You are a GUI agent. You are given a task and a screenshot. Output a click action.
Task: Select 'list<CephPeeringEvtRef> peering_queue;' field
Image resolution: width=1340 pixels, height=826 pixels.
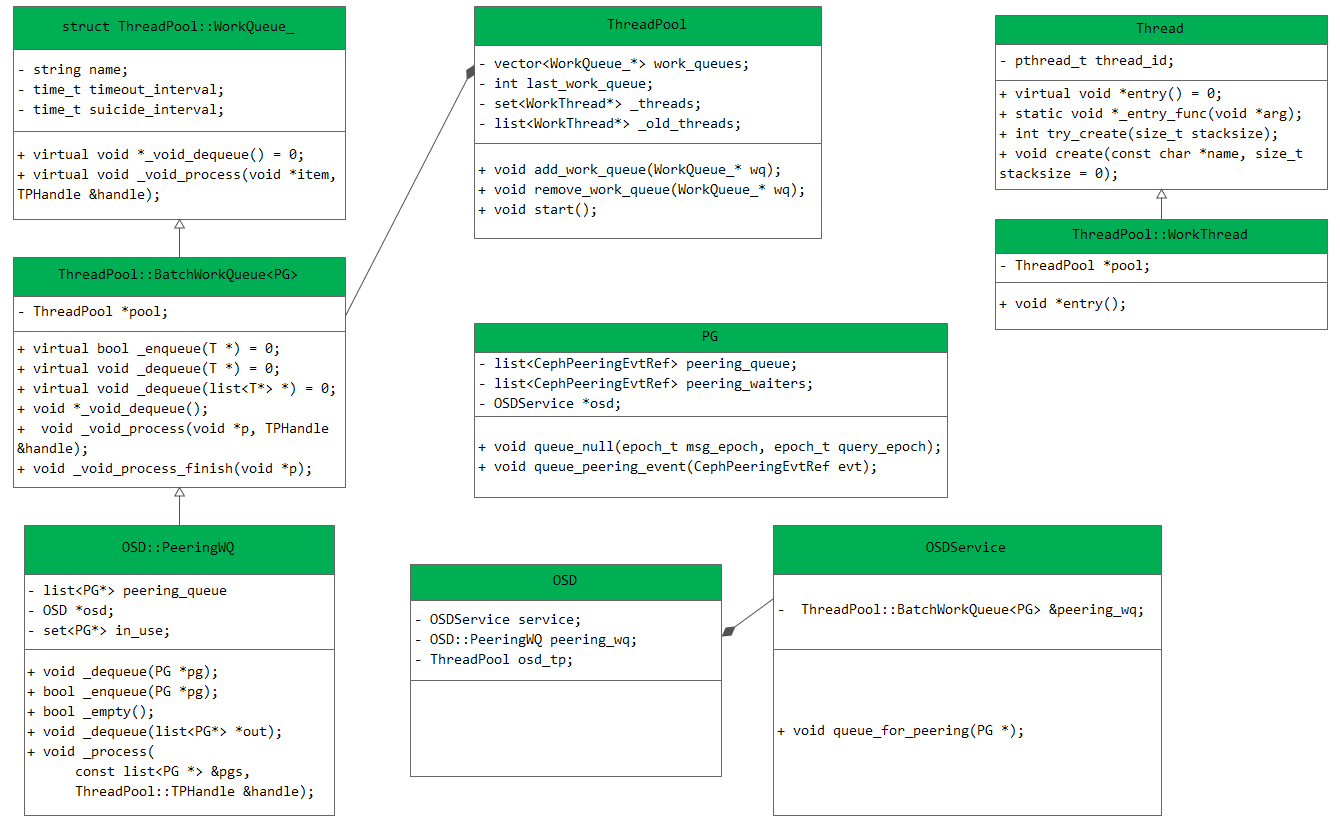click(x=638, y=364)
